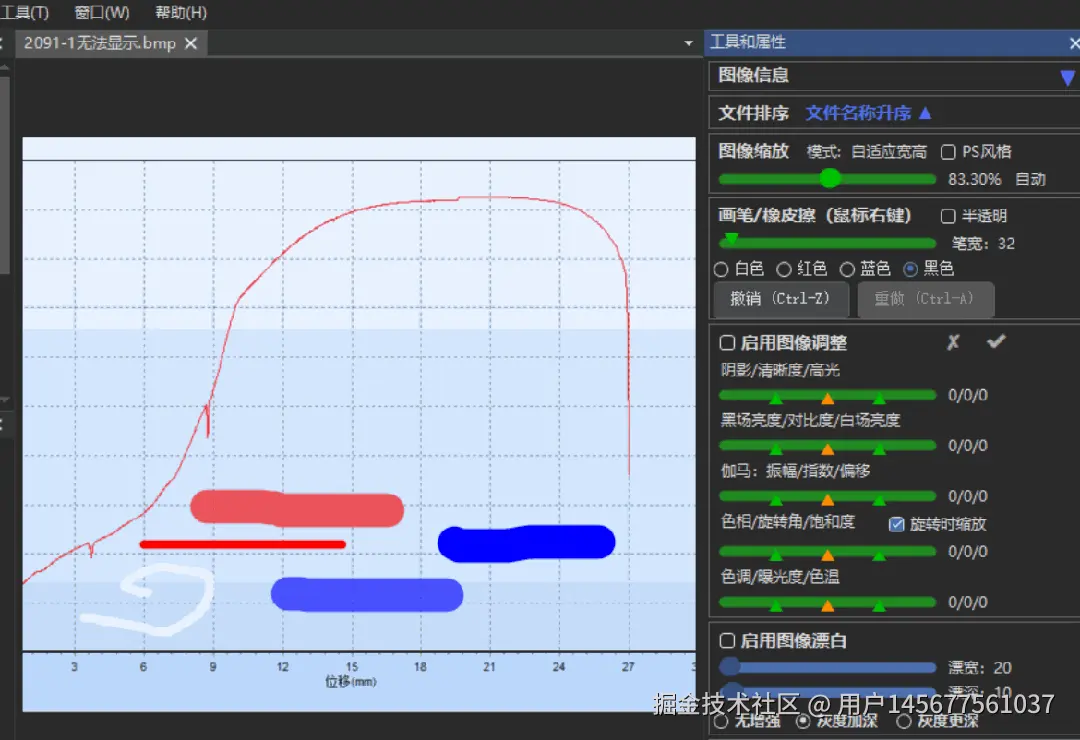Enable the 启用图像调整 checkbox

point(727,343)
